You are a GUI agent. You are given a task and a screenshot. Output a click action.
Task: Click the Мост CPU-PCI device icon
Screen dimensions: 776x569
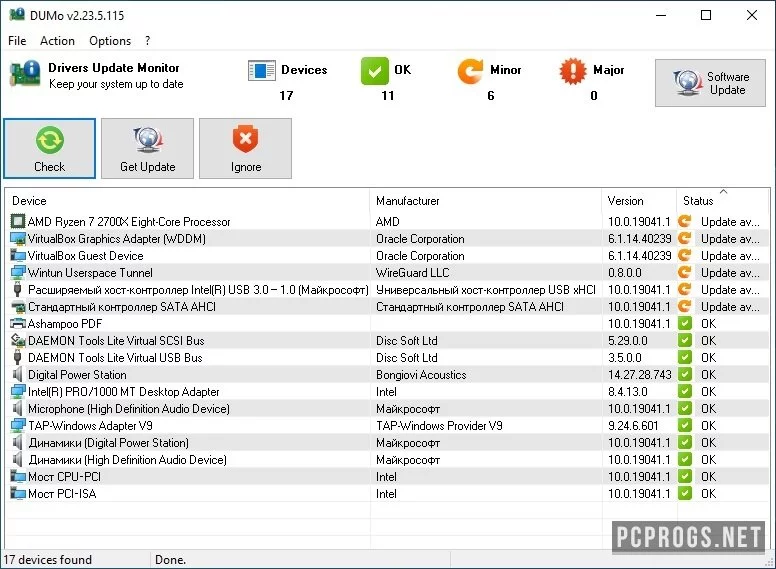coord(18,476)
